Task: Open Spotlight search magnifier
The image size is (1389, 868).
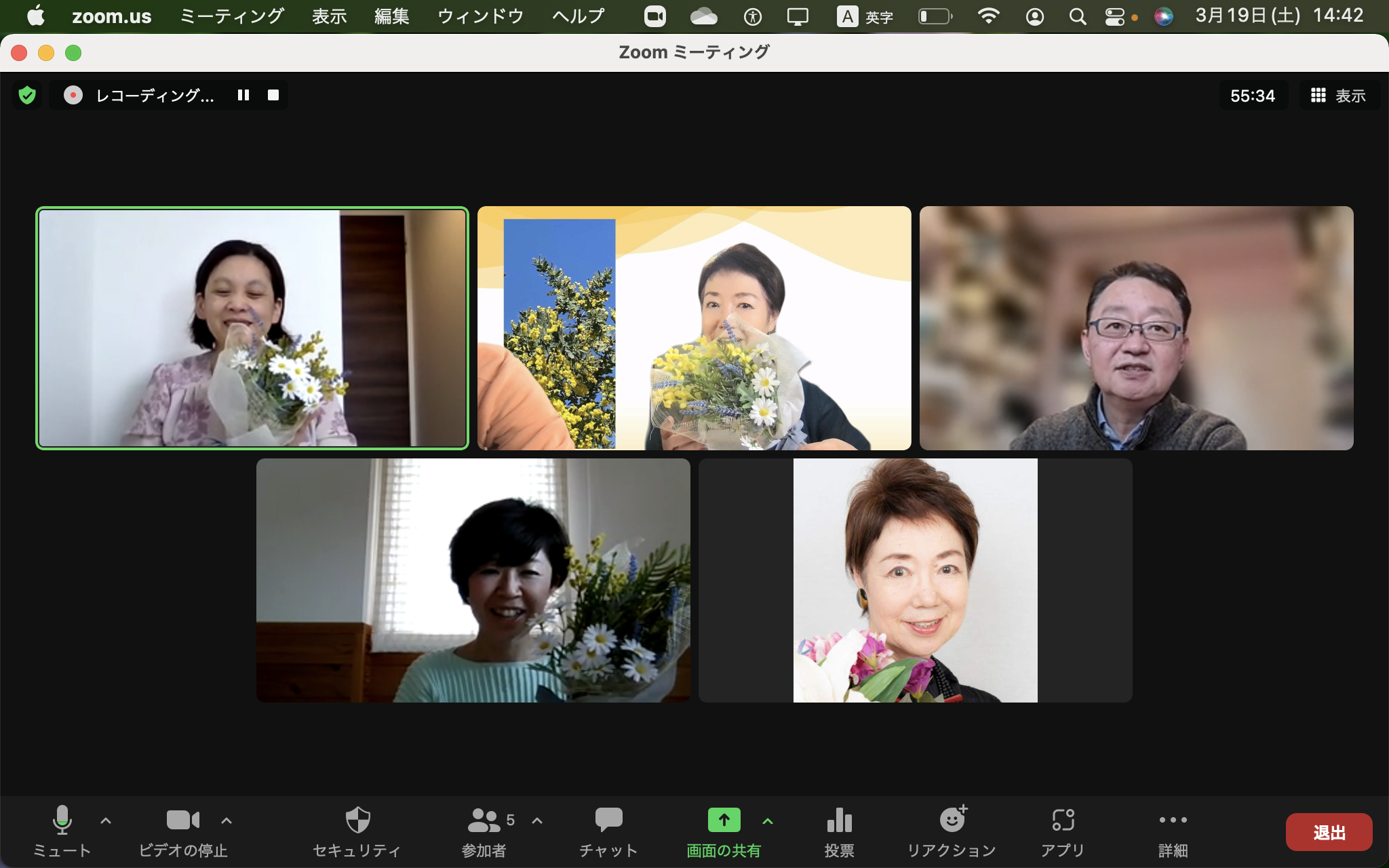Action: pos(1078,16)
